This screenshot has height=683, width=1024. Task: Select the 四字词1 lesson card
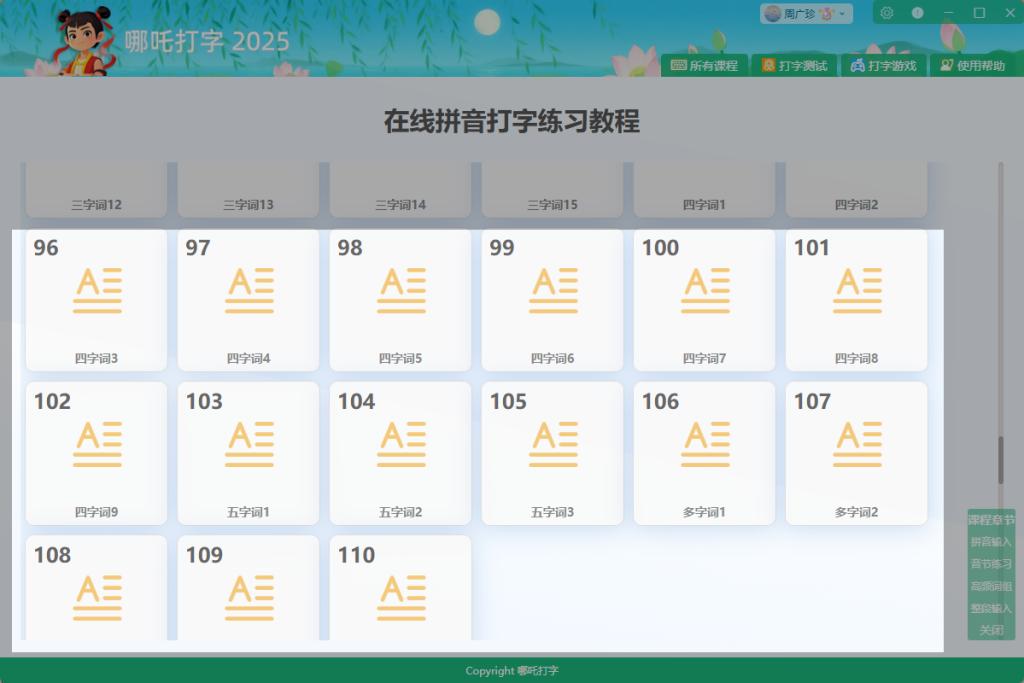click(x=705, y=192)
